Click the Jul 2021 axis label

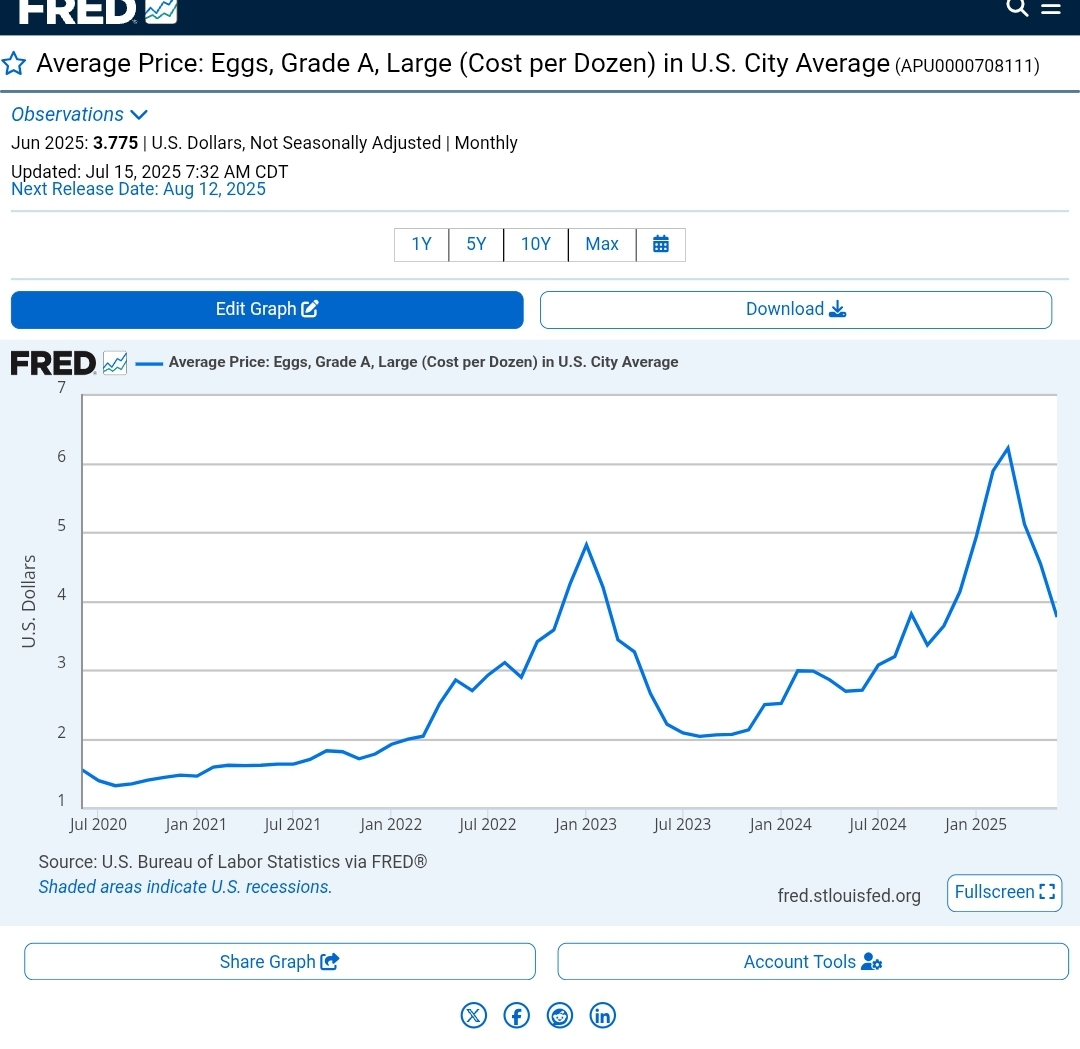click(293, 824)
